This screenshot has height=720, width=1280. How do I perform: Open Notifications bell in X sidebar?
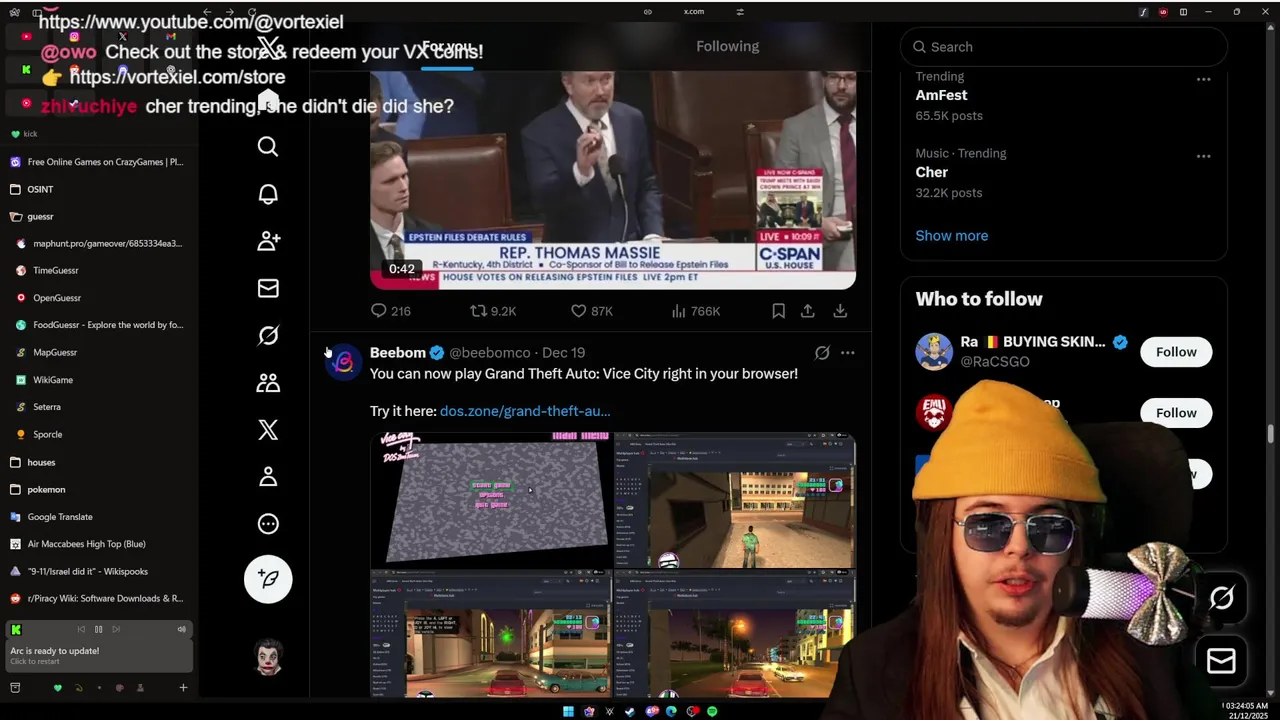[268, 194]
